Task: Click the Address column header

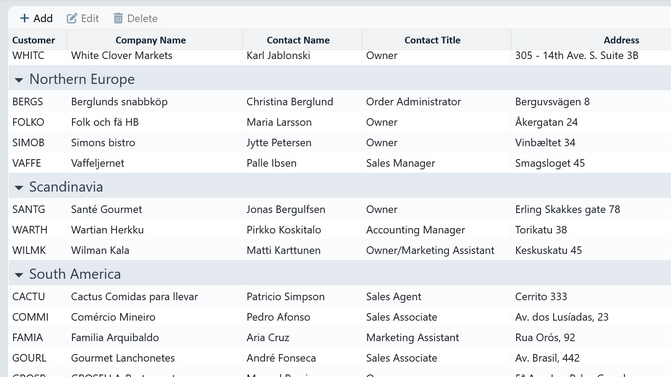Action: pyautogui.click(x=621, y=40)
